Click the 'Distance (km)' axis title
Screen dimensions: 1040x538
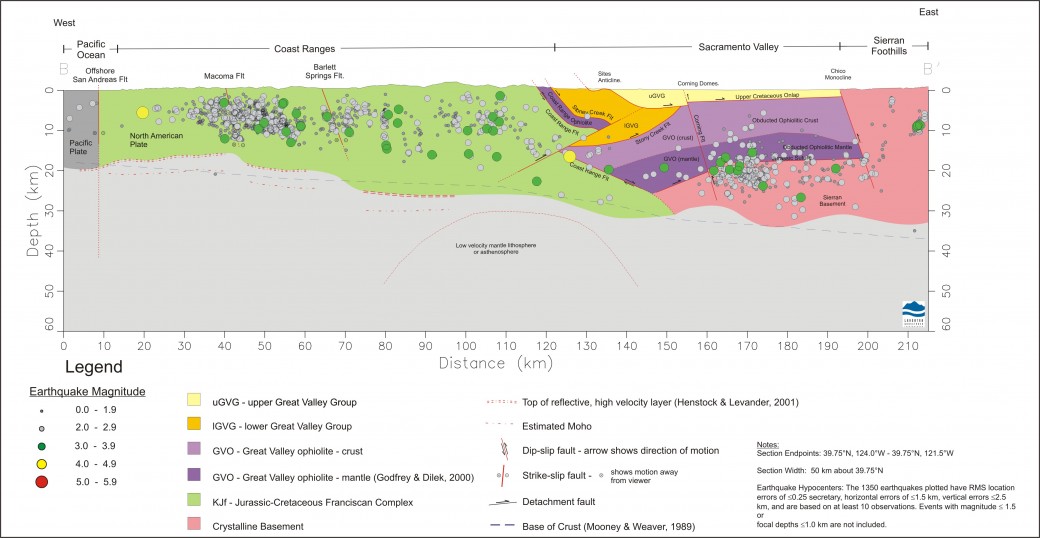pyautogui.click(x=495, y=363)
